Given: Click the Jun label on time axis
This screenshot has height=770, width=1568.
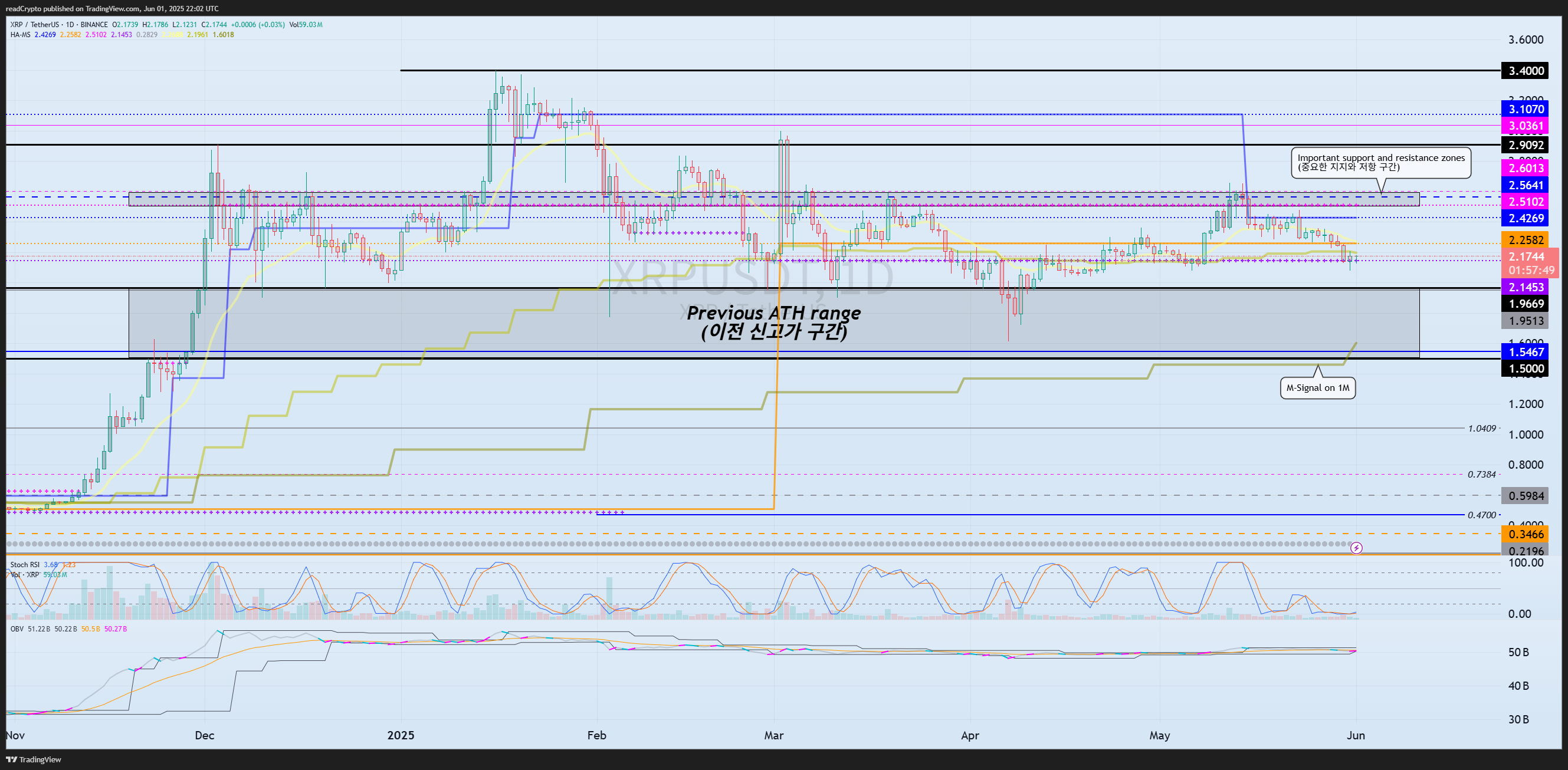Looking at the screenshot, I should (1356, 735).
